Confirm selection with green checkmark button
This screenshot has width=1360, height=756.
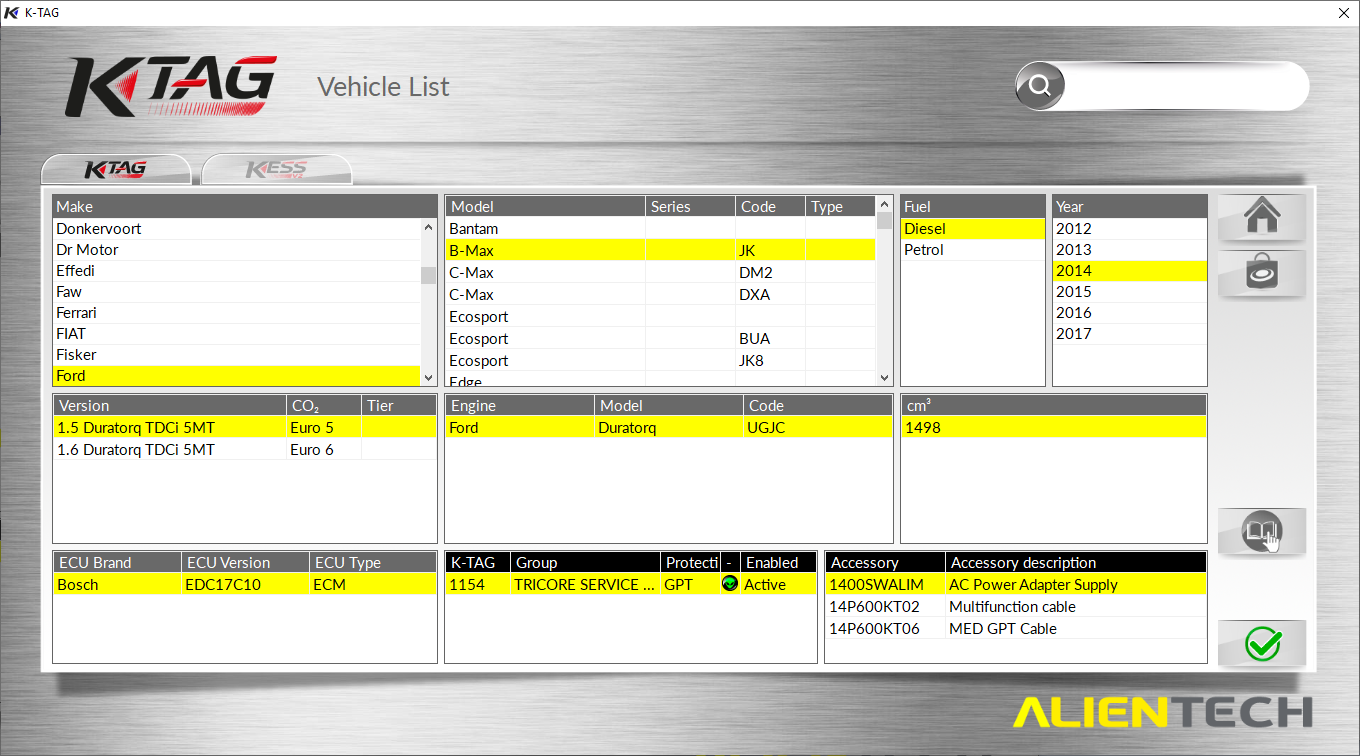tap(1262, 643)
